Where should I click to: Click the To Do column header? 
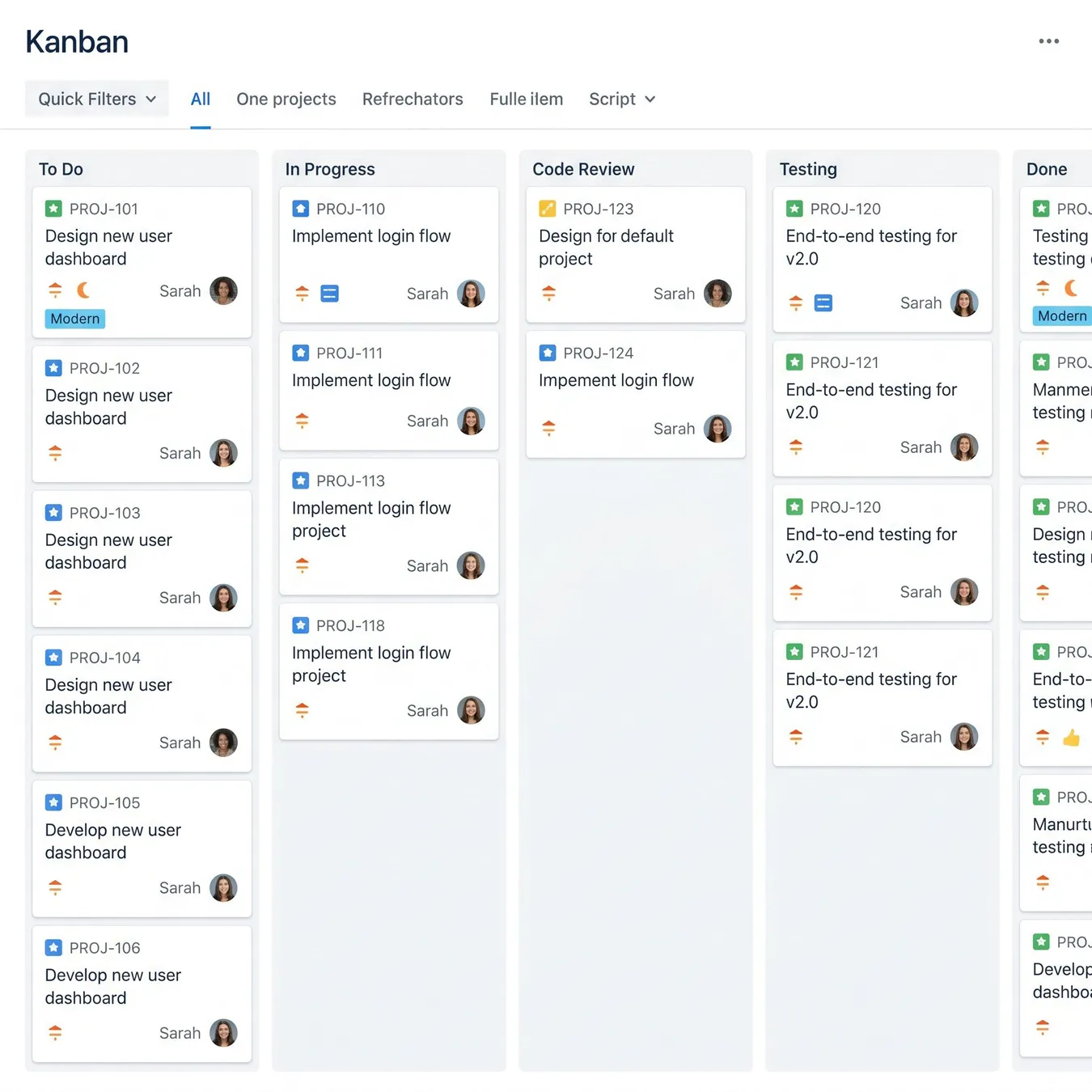pos(61,169)
